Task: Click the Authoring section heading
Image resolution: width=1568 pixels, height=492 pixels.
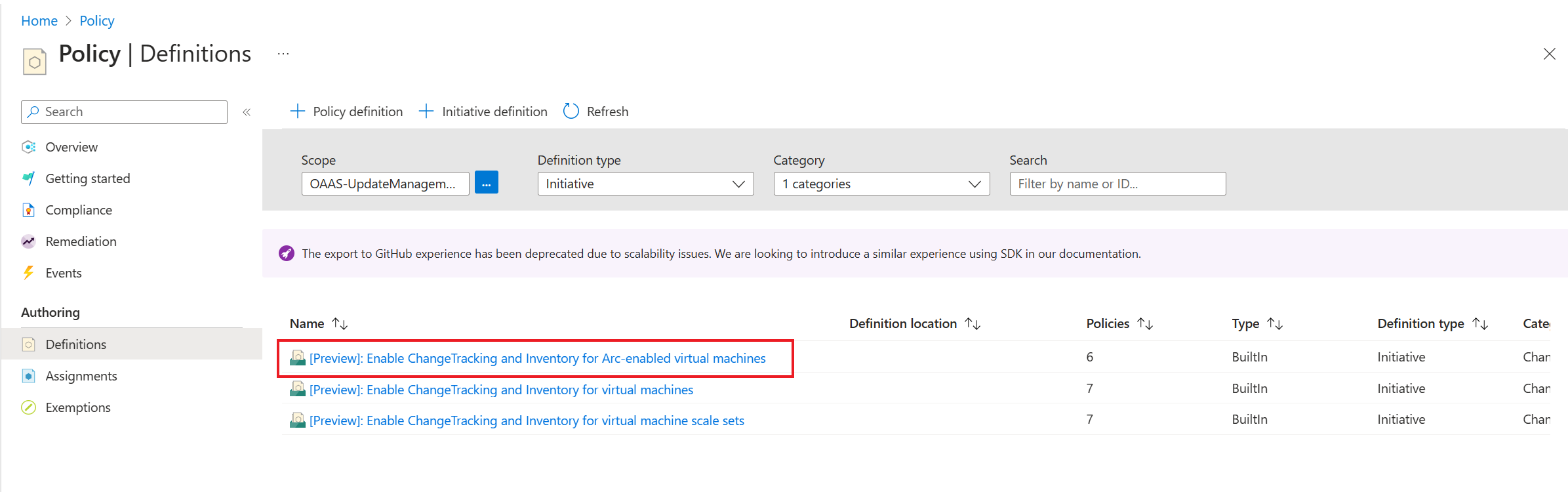Action: (x=50, y=312)
